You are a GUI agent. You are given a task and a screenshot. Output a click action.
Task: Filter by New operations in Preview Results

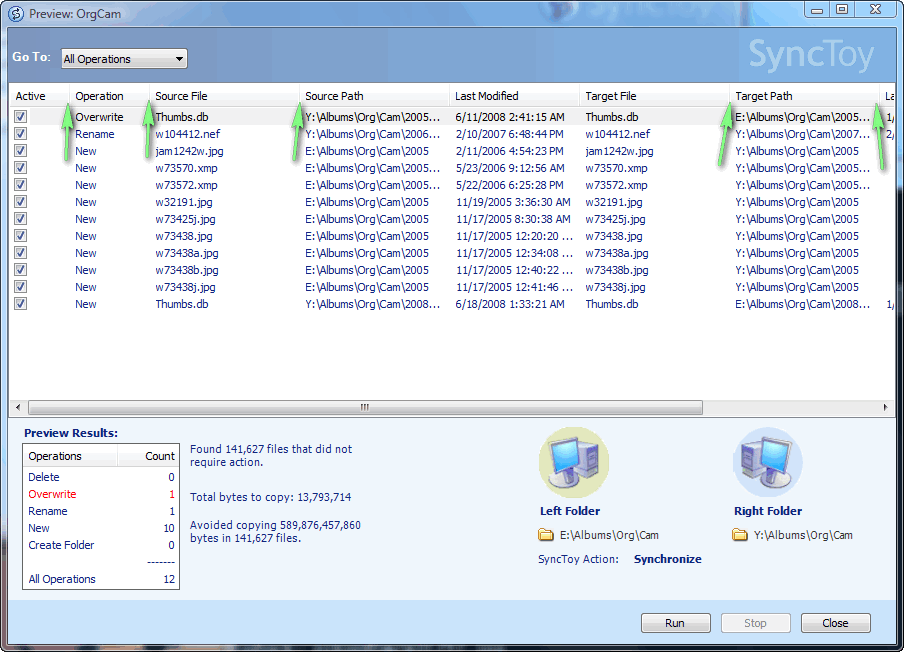pos(39,528)
